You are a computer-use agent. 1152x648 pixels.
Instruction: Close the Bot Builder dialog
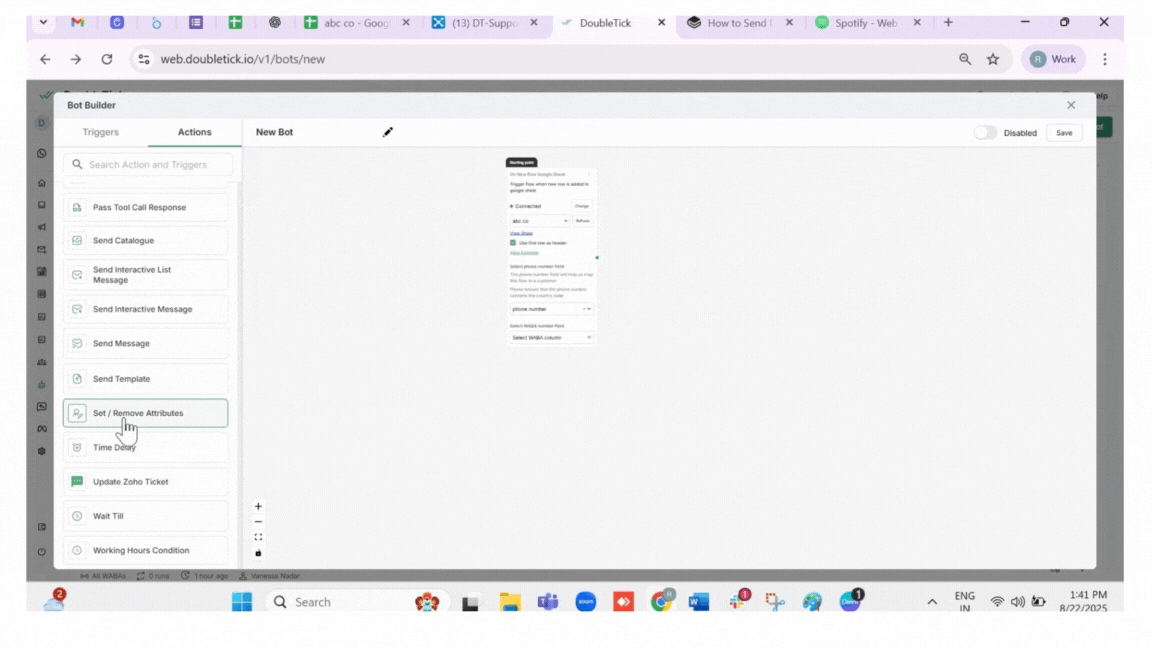coord(1071,105)
